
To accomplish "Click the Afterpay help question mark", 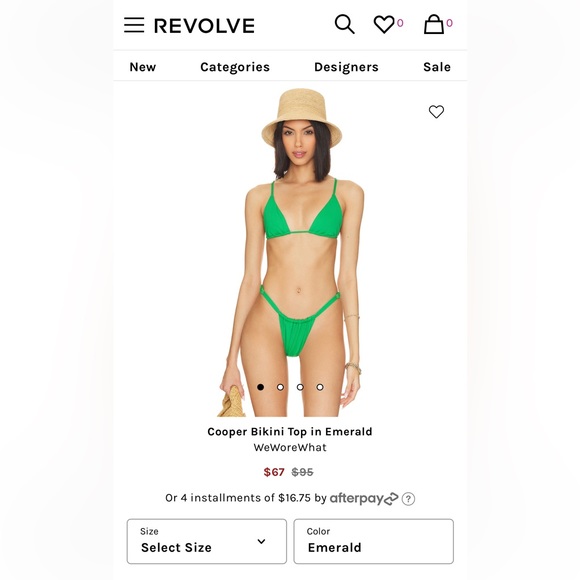I will click(408, 499).
